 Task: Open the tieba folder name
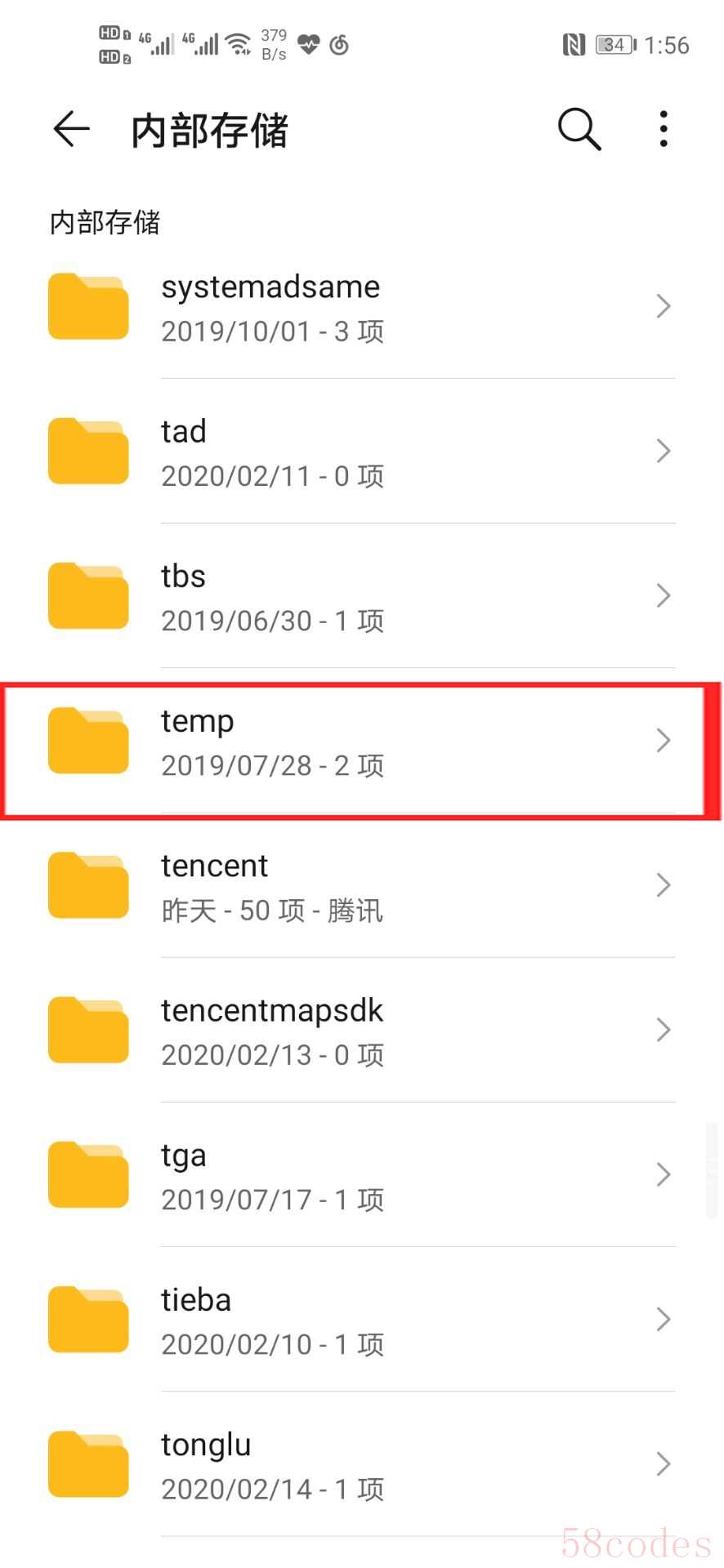196,1299
